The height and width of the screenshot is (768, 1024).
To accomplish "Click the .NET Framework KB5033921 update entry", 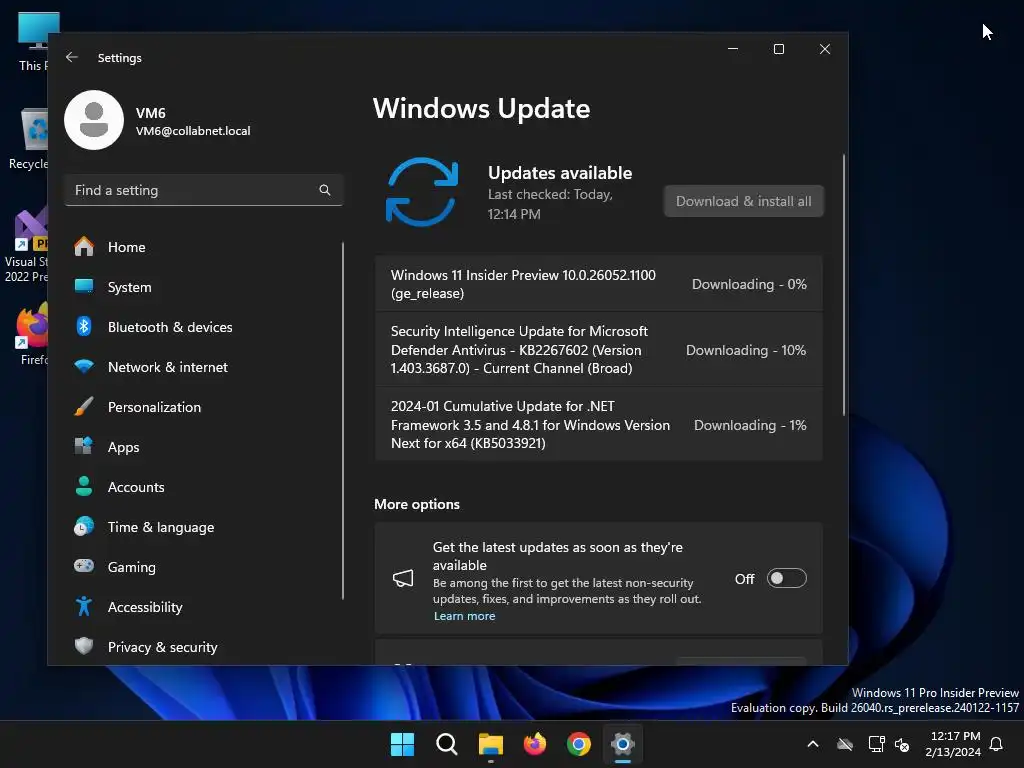I will [x=599, y=424].
